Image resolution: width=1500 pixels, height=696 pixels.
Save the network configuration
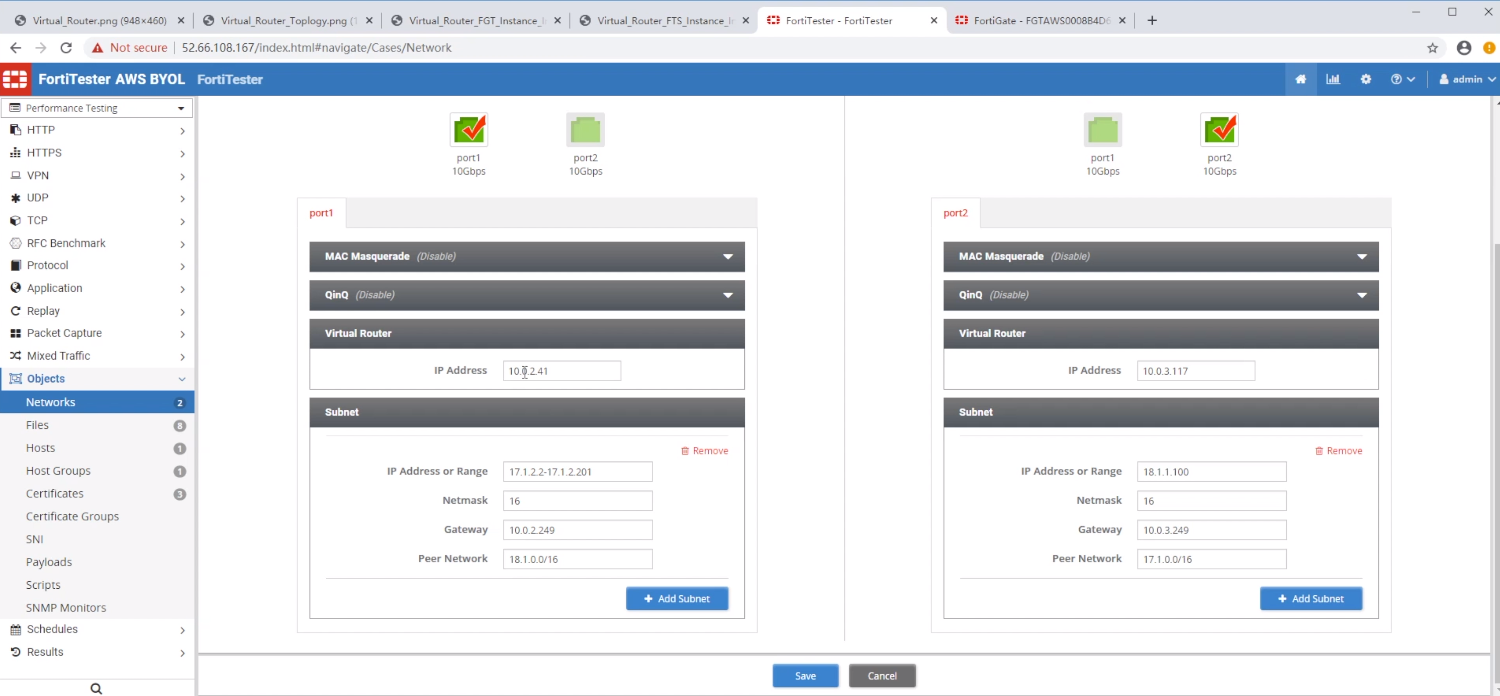(x=805, y=675)
